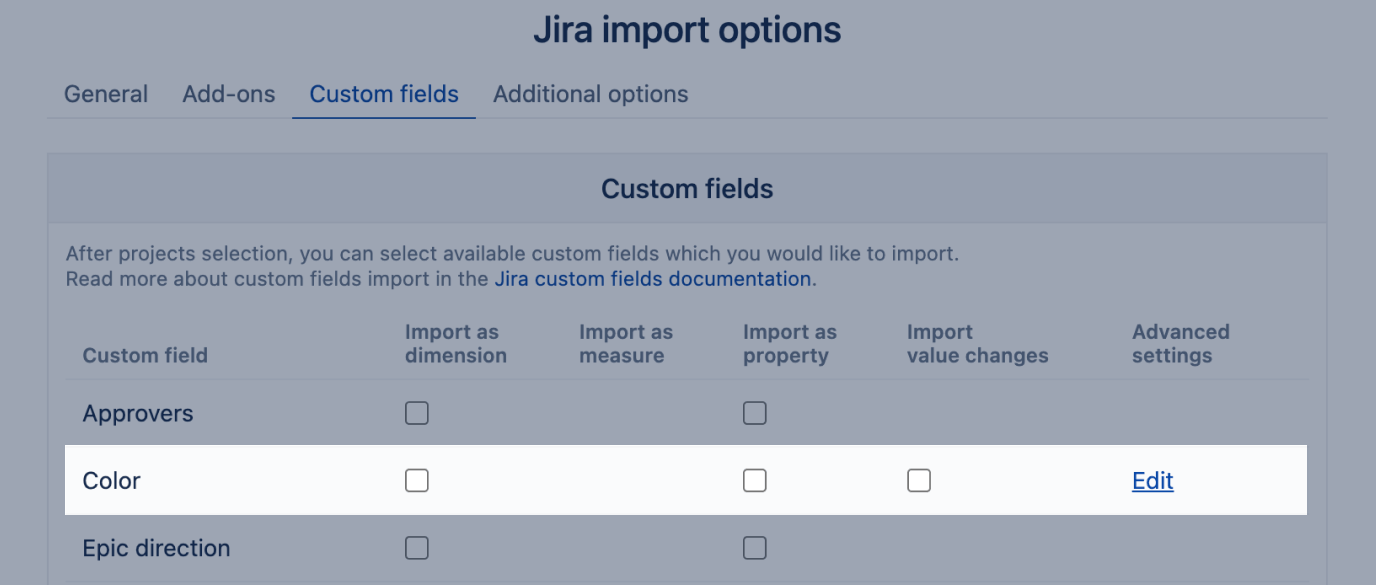
Task: Click the Epic direction field name
Action: [156, 548]
